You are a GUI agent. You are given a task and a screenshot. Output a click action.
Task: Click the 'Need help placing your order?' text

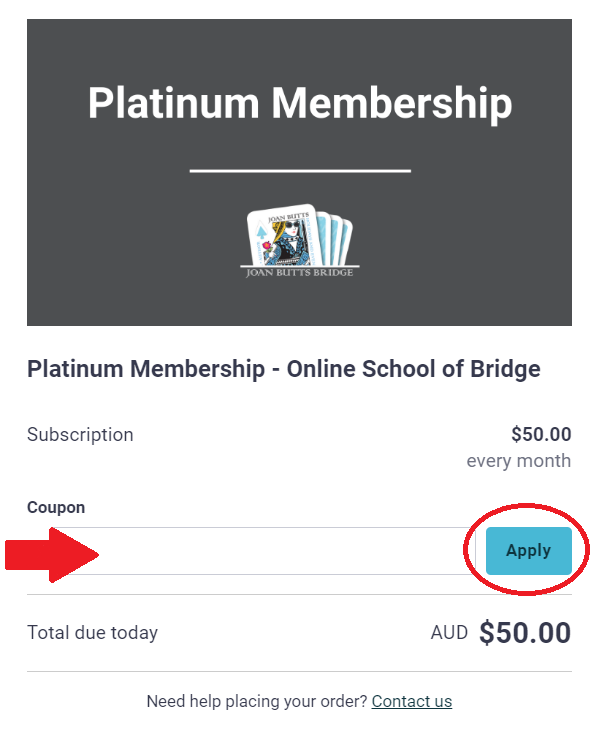coord(256,701)
